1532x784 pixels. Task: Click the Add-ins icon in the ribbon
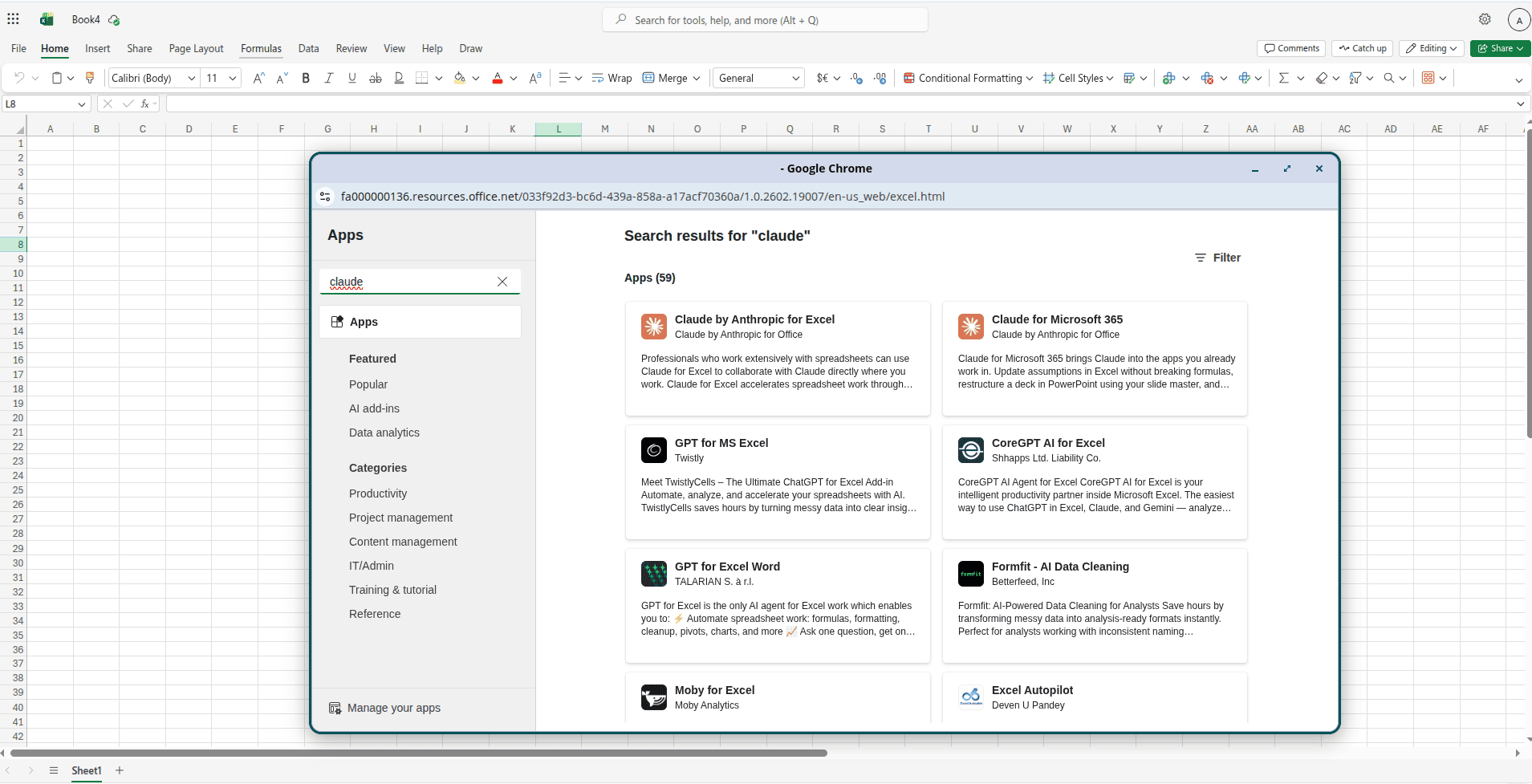(1428, 78)
